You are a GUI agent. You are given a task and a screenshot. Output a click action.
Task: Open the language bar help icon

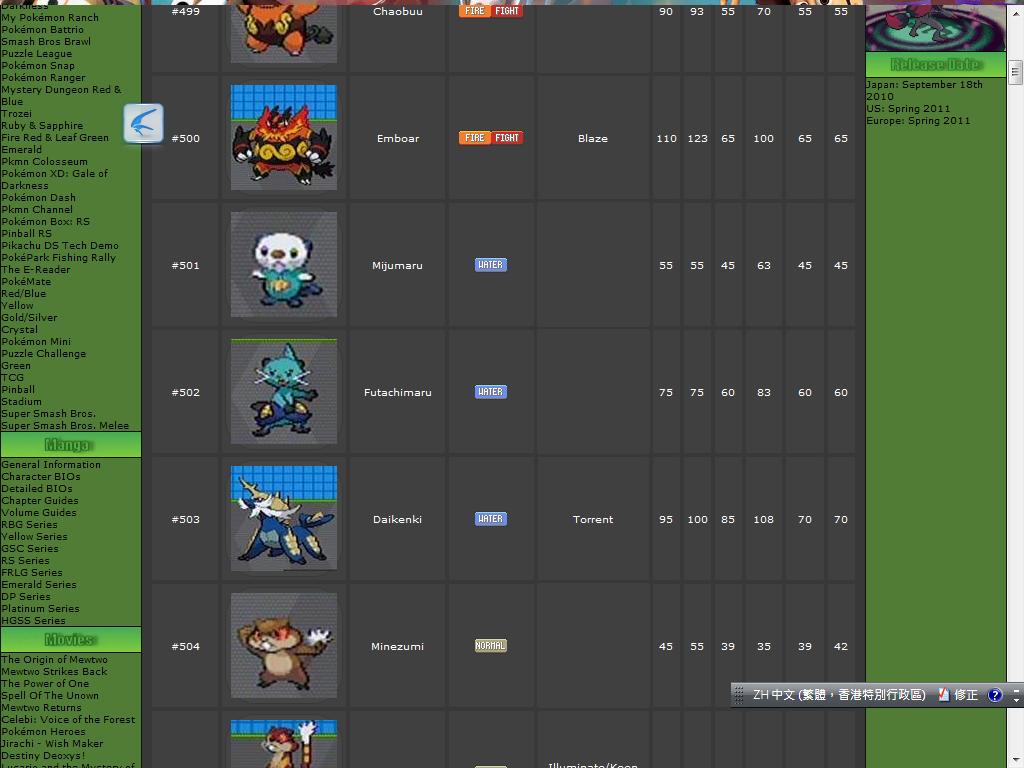click(x=995, y=695)
